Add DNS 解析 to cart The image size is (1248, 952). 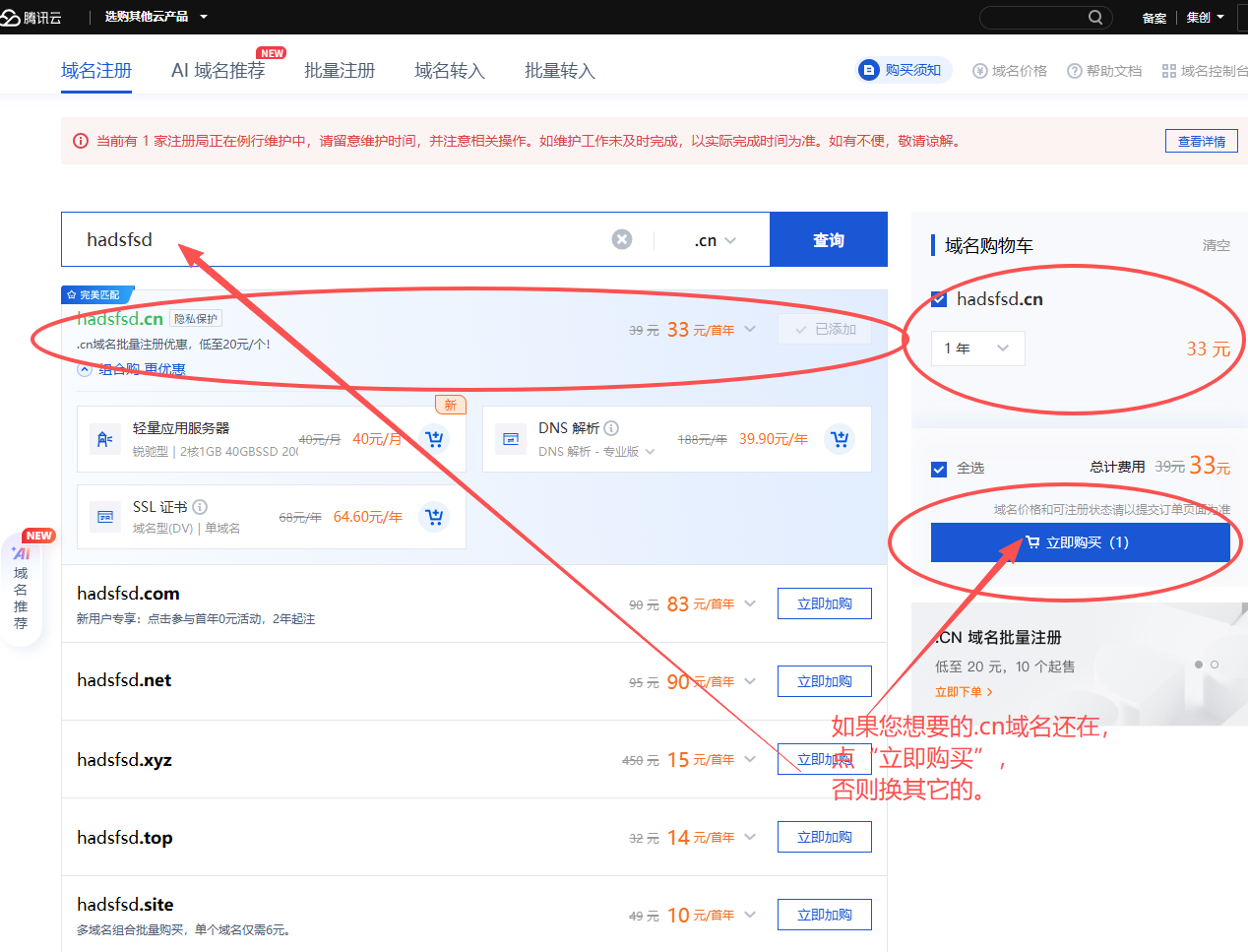[840, 439]
